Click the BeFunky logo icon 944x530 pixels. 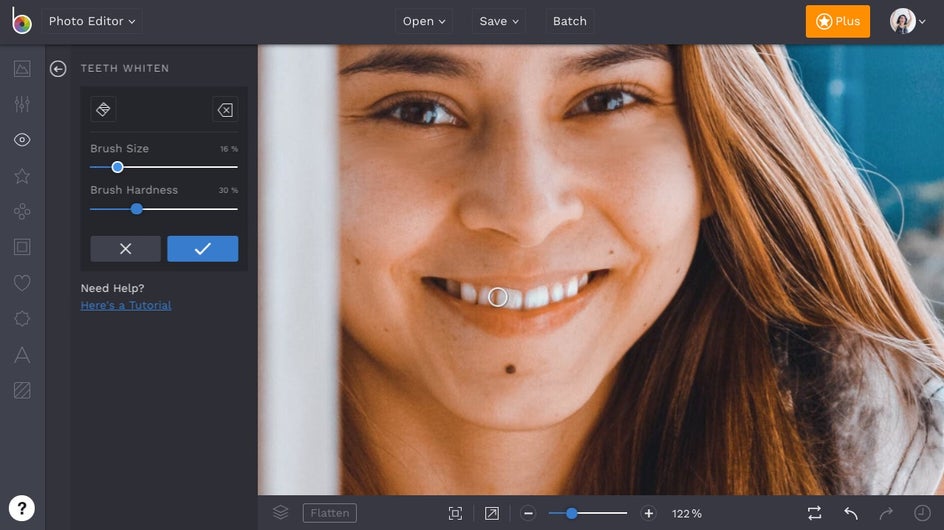point(22,21)
